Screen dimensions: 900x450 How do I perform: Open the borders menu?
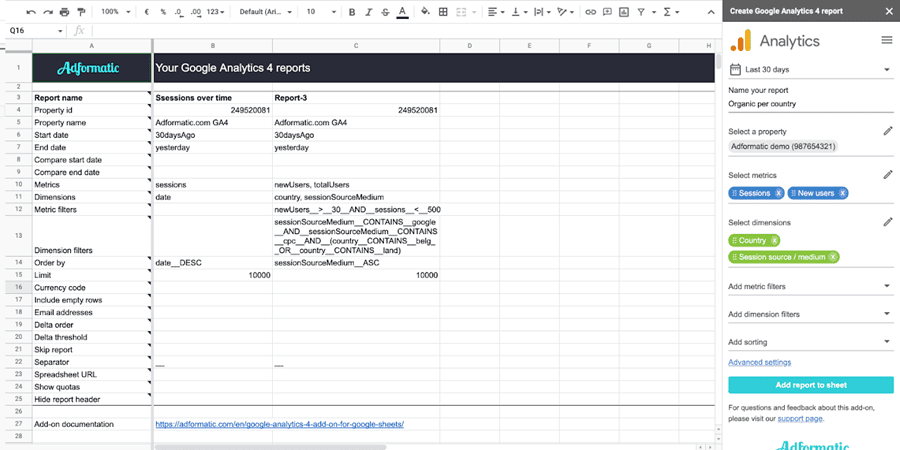tap(443, 11)
